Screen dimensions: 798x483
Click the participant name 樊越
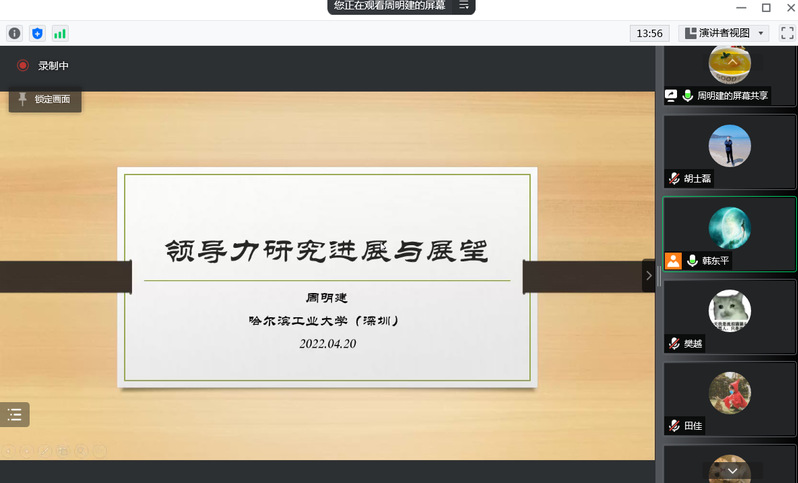693,344
